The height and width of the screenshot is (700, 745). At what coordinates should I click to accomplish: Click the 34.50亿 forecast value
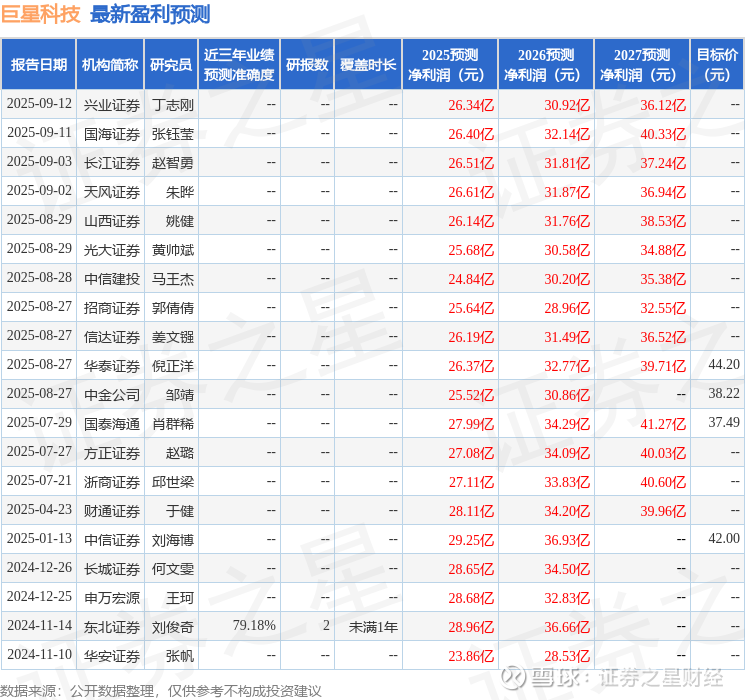point(567,569)
